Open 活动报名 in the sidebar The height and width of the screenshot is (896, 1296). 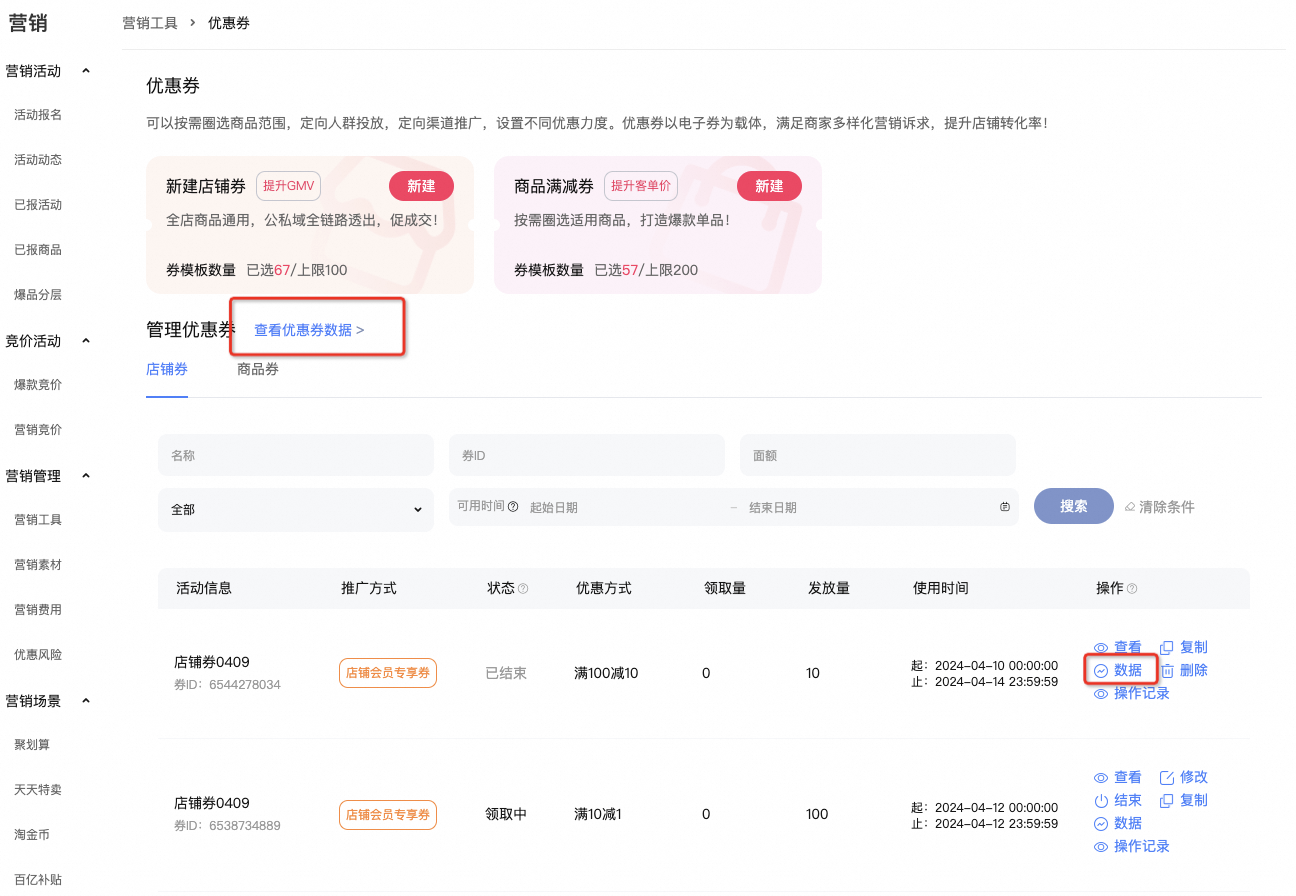point(38,115)
